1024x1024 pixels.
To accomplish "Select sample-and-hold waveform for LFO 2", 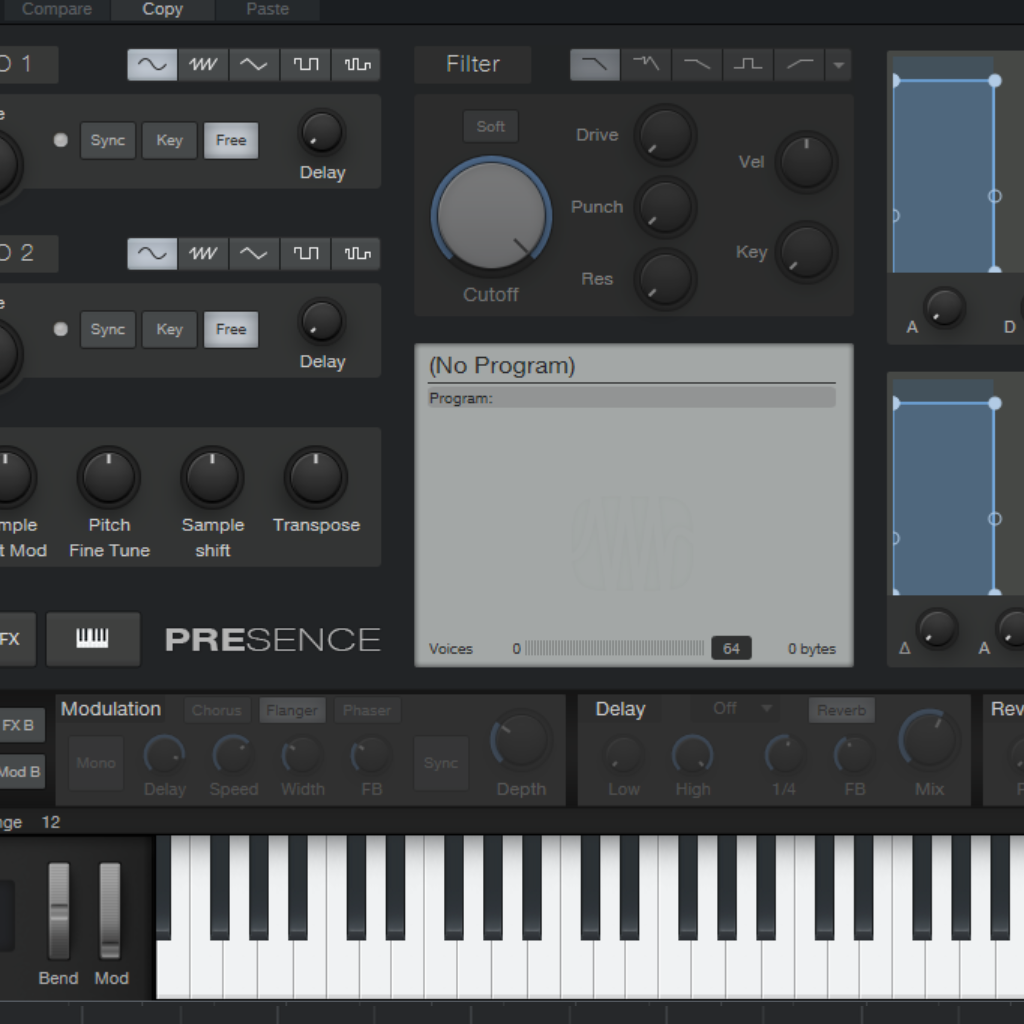I will click(356, 253).
